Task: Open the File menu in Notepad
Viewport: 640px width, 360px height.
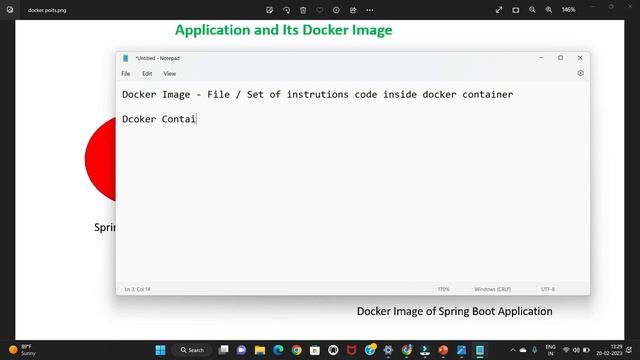Action: [x=126, y=74]
